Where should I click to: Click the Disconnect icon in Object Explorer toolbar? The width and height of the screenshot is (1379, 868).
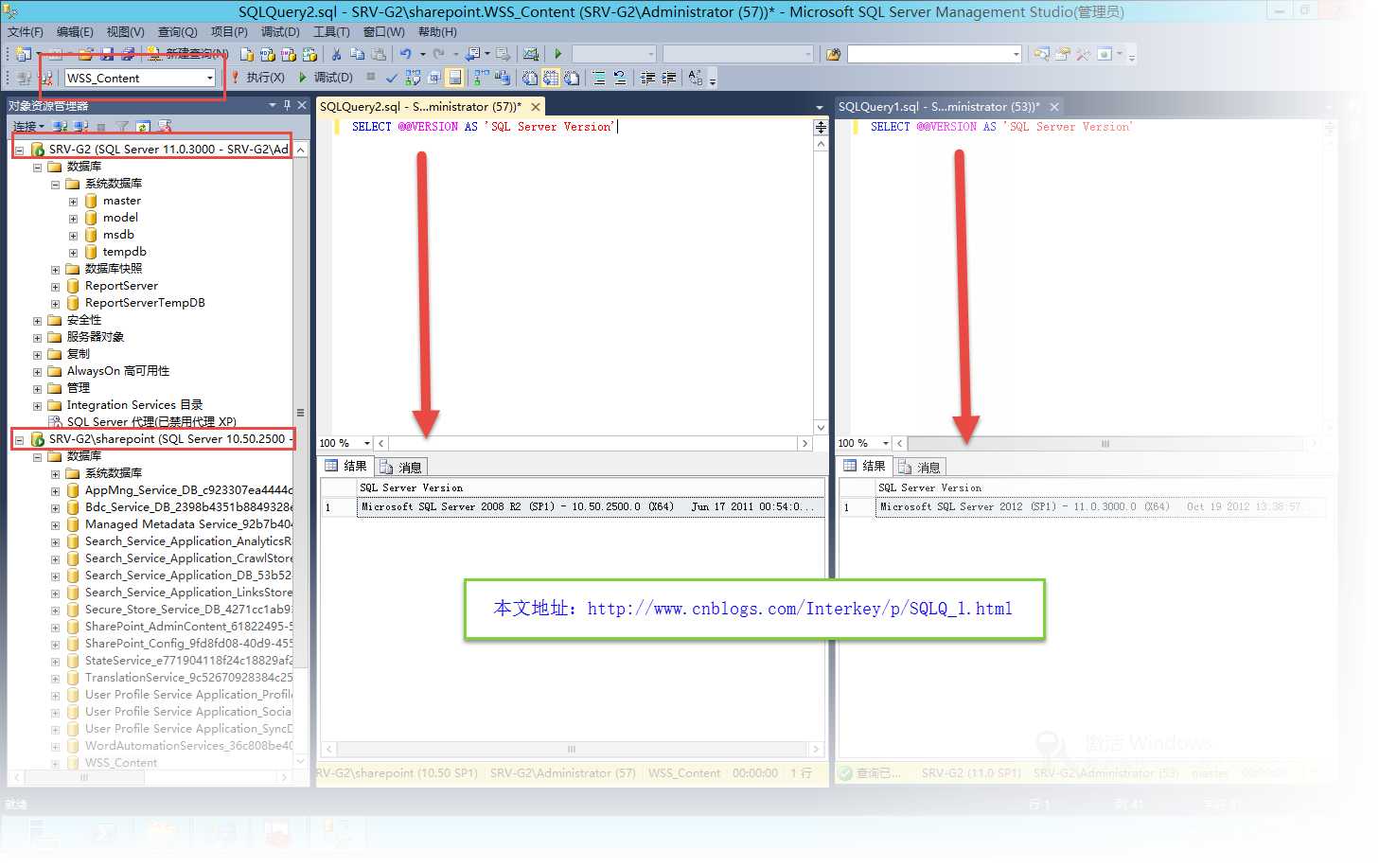click(81, 126)
